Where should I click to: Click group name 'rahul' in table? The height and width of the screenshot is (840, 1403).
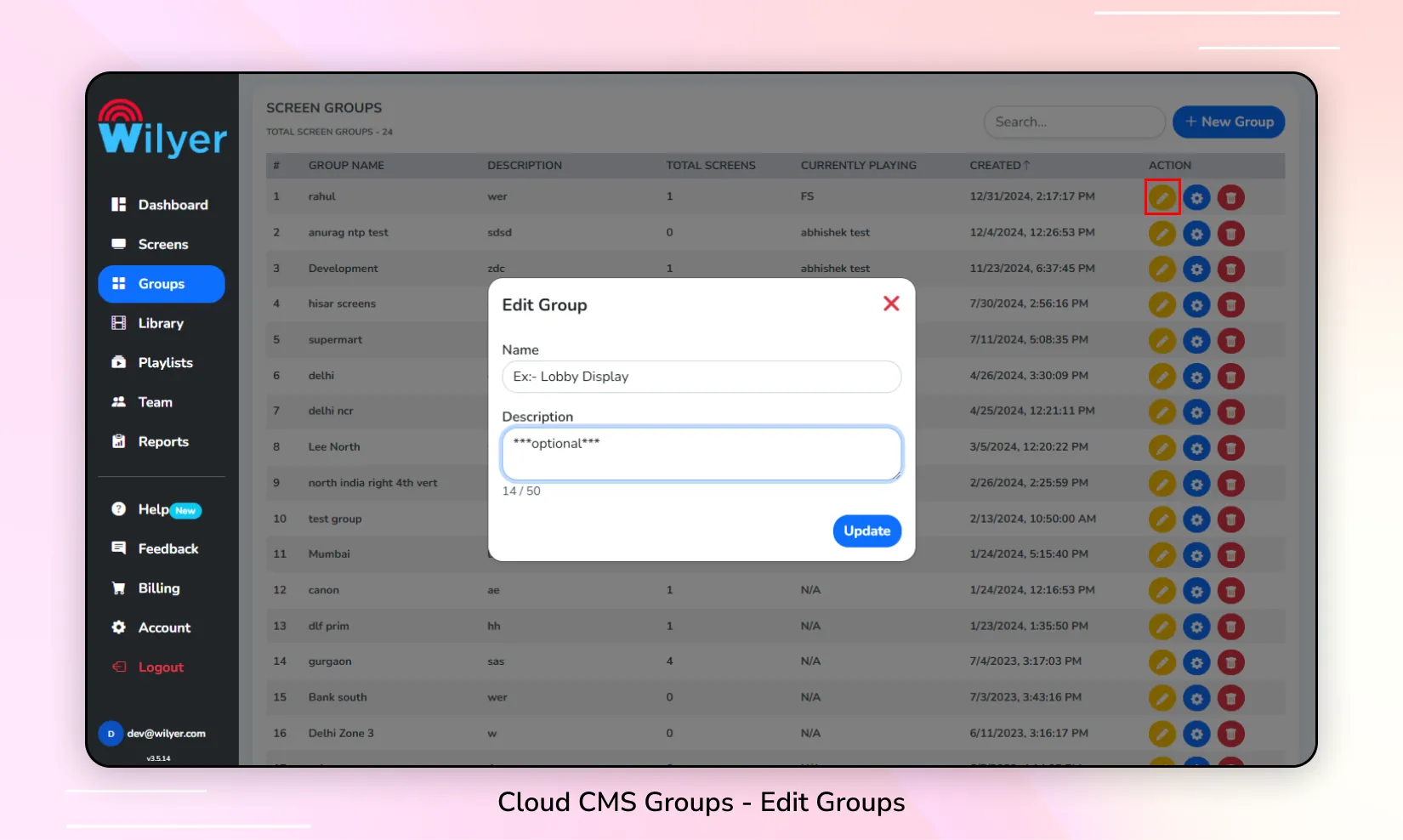click(x=321, y=196)
